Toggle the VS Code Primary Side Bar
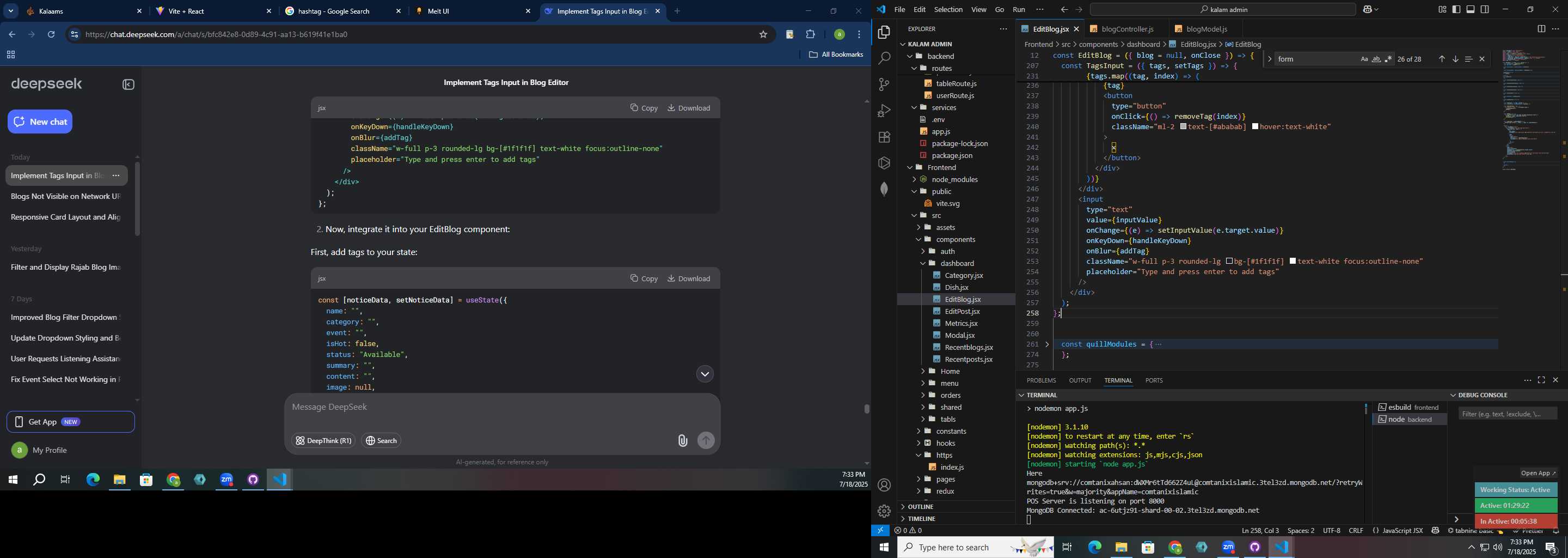Screen dimensions: 1568x558 (x=1456, y=10)
